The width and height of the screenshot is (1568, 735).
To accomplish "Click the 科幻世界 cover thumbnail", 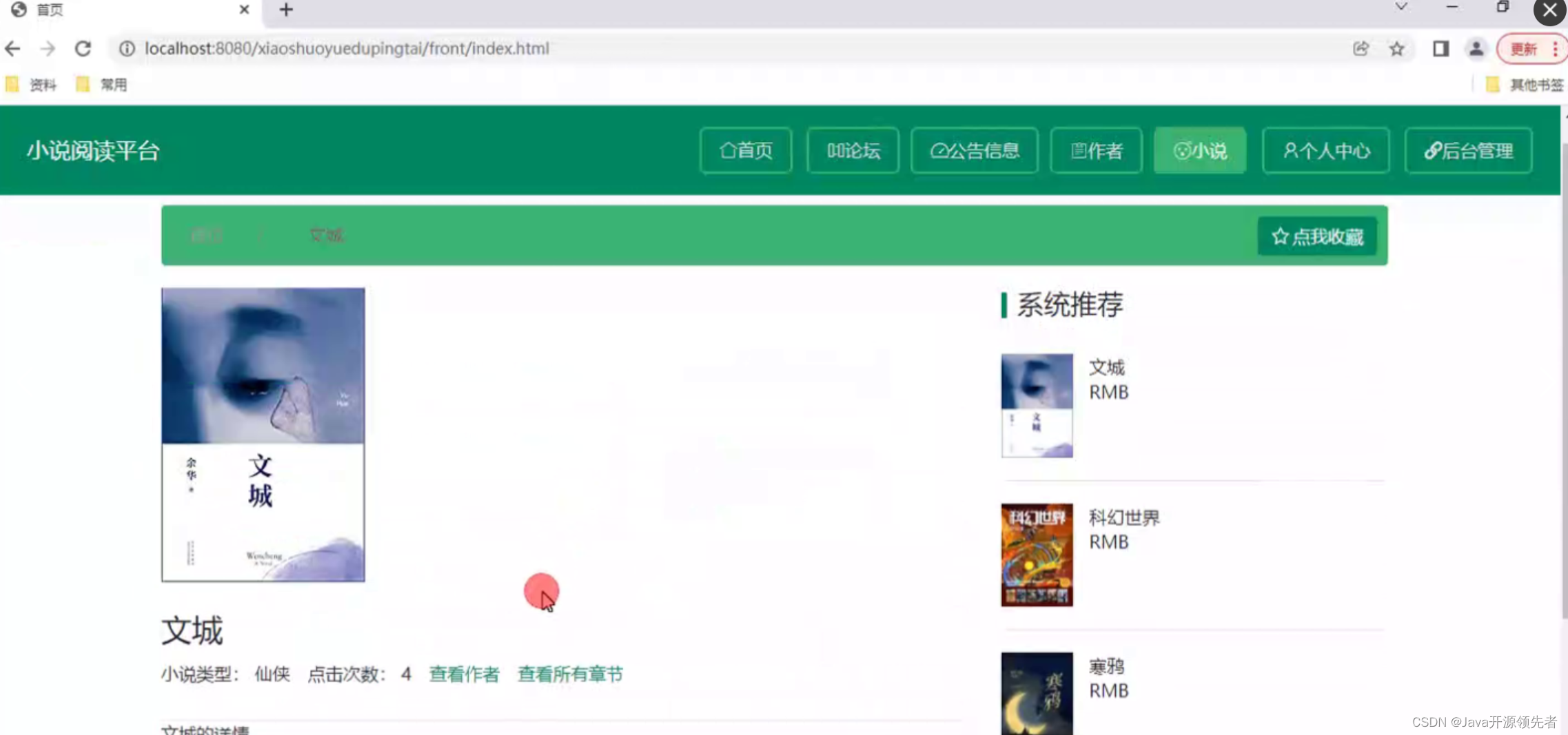I will (x=1037, y=555).
